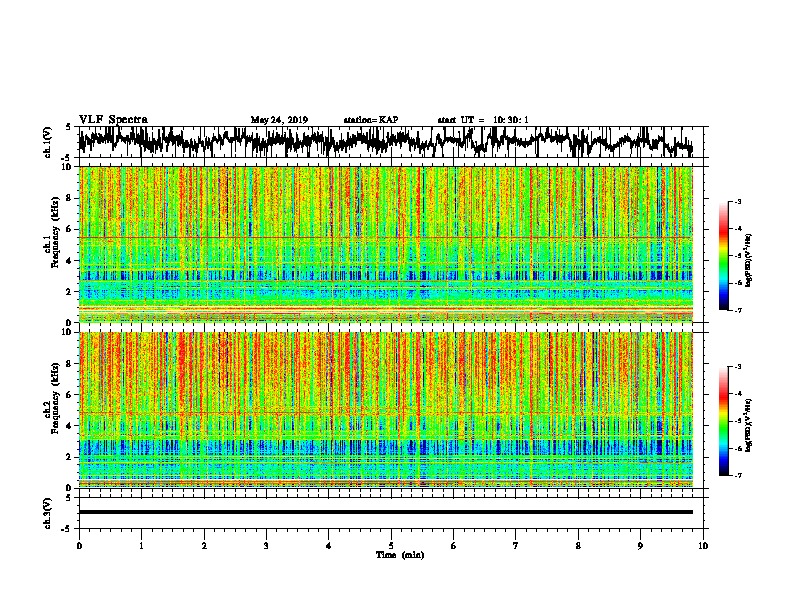
Task: Click the time axis tick label '7'
Action: (516, 545)
